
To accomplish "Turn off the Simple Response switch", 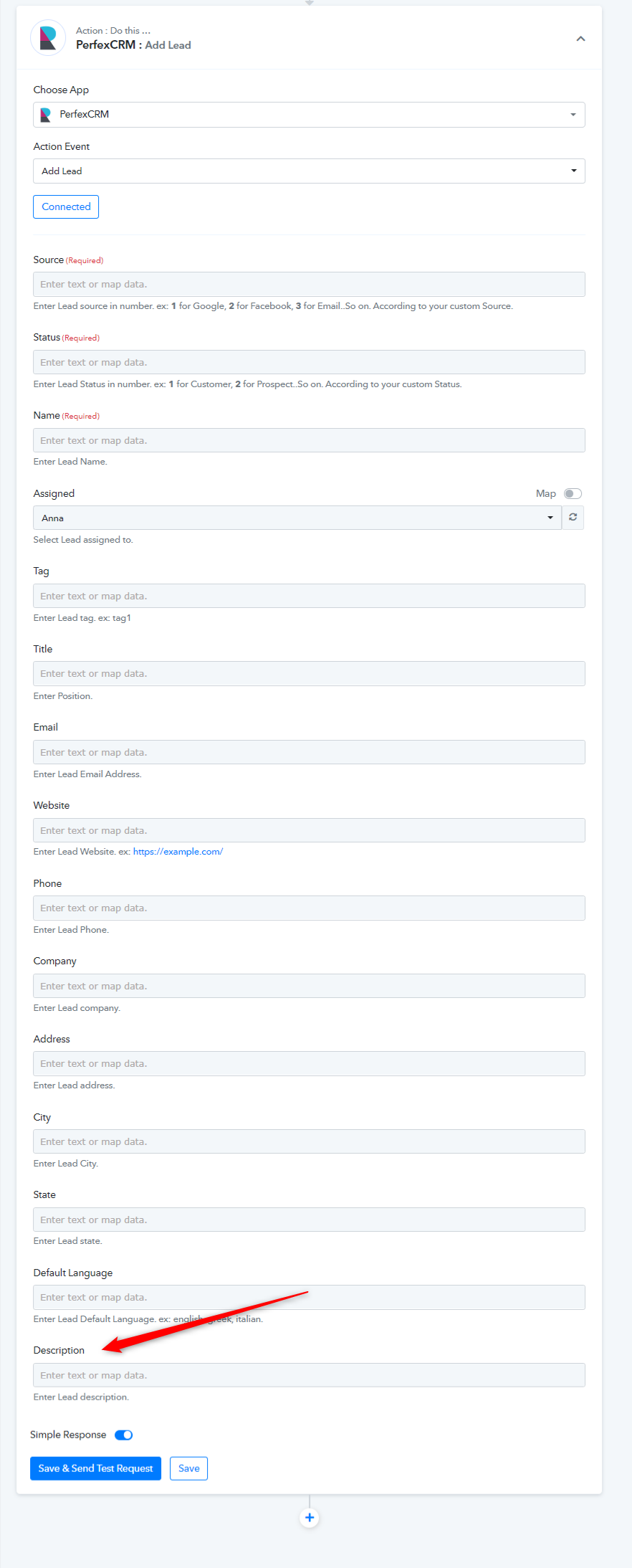I will coord(124,1435).
